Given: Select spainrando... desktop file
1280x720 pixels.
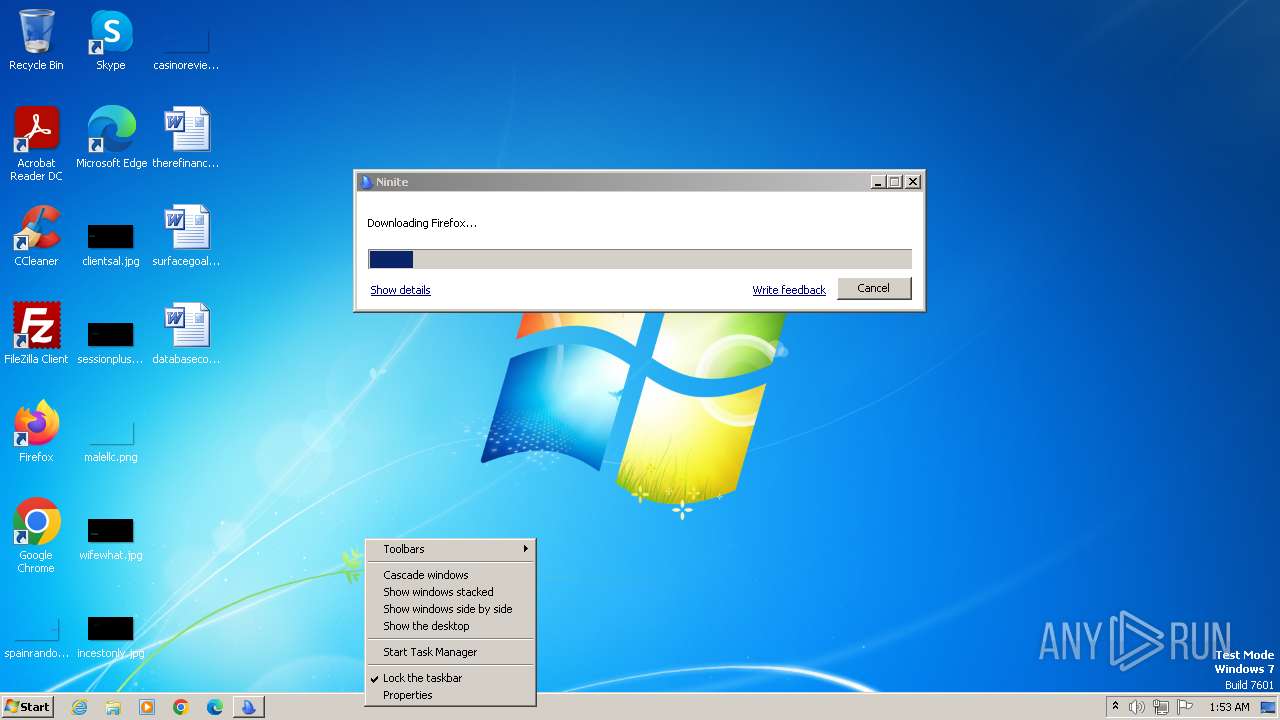Looking at the screenshot, I should 36,638.
